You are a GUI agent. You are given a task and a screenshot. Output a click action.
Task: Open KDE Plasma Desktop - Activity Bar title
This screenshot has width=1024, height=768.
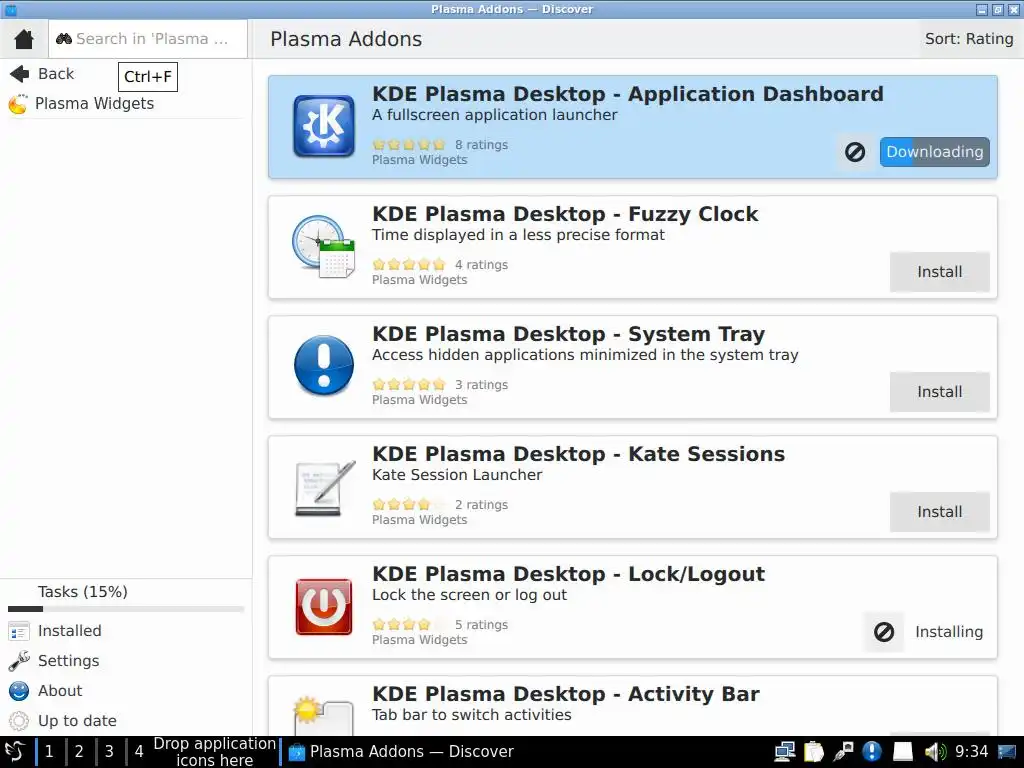(x=566, y=694)
